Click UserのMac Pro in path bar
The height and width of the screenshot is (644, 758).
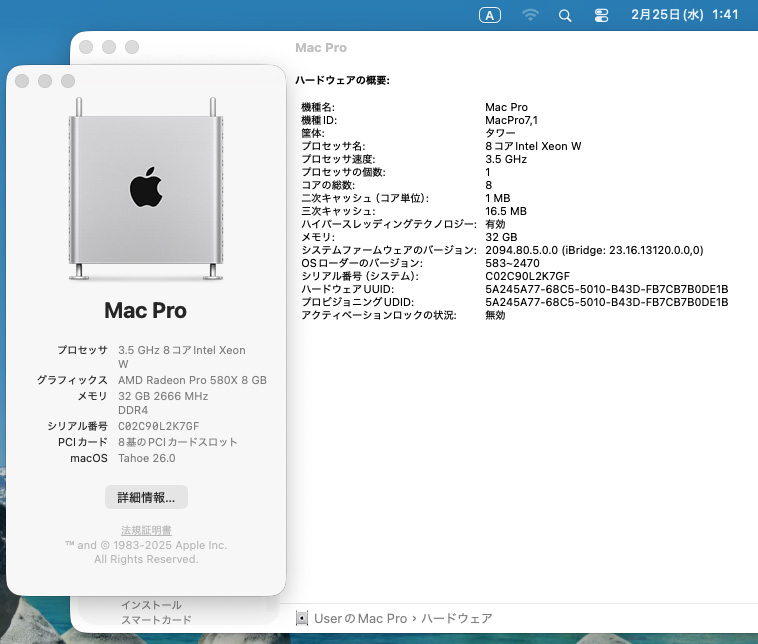(x=360, y=618)
